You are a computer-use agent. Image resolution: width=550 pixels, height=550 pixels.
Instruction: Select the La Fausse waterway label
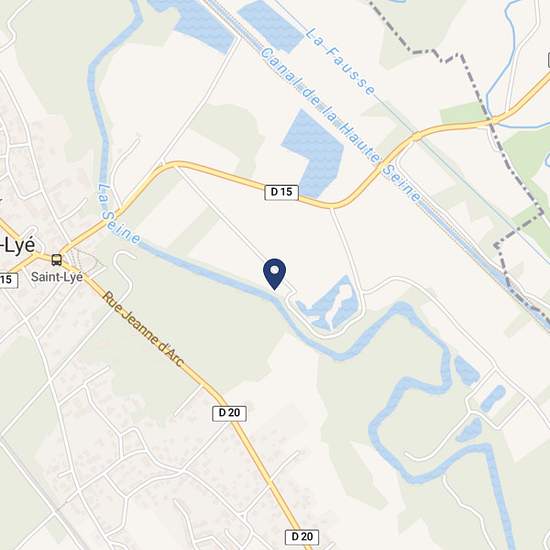click(340, 62)
